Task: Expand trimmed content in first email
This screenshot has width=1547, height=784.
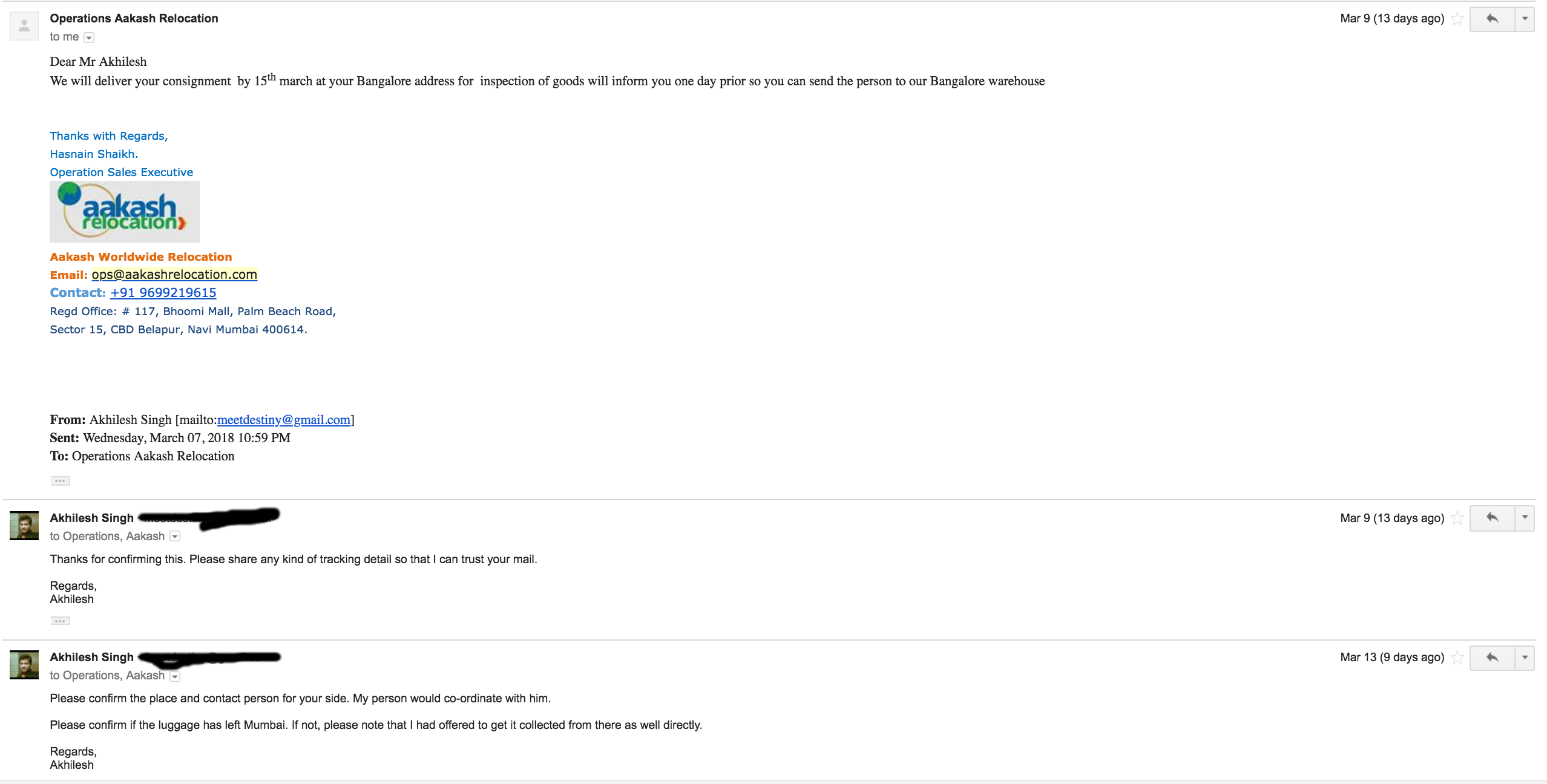Action: [60, 481]
